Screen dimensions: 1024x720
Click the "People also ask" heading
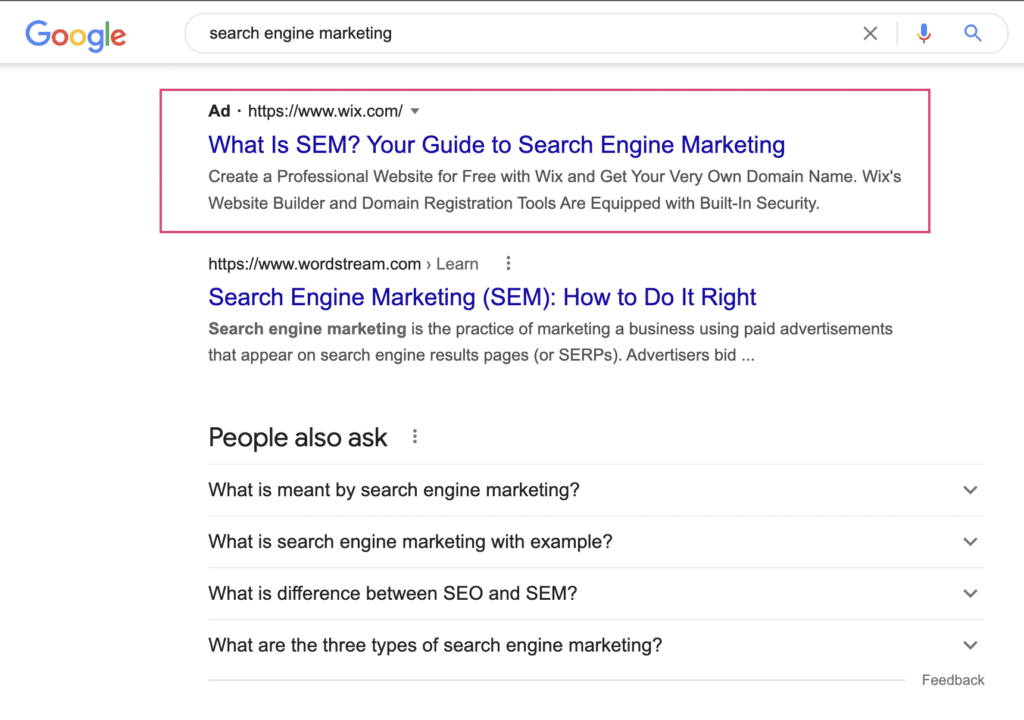click(297, 437)
